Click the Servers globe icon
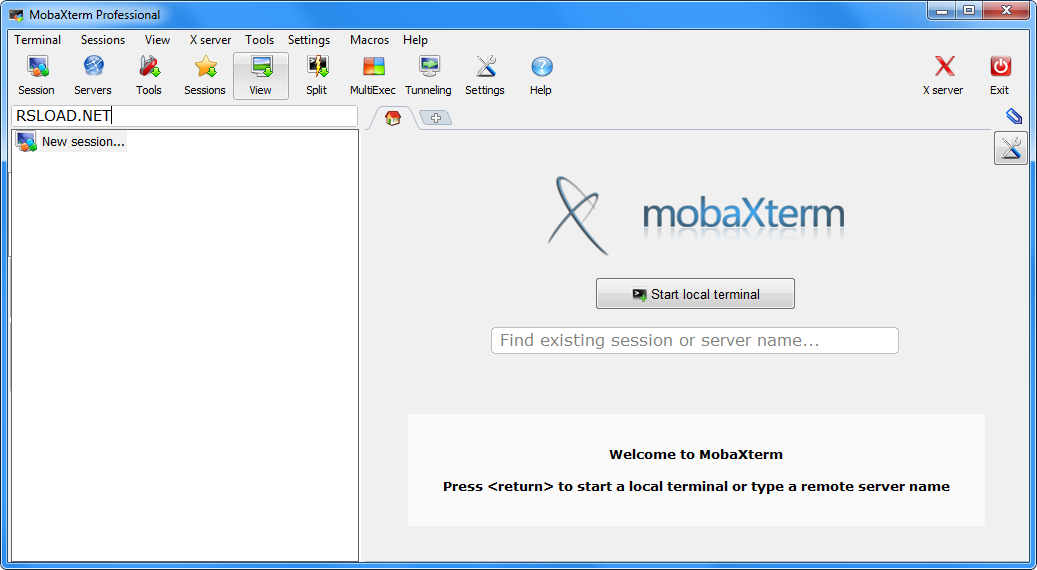1037x570 pixels. tap(93, 75)
